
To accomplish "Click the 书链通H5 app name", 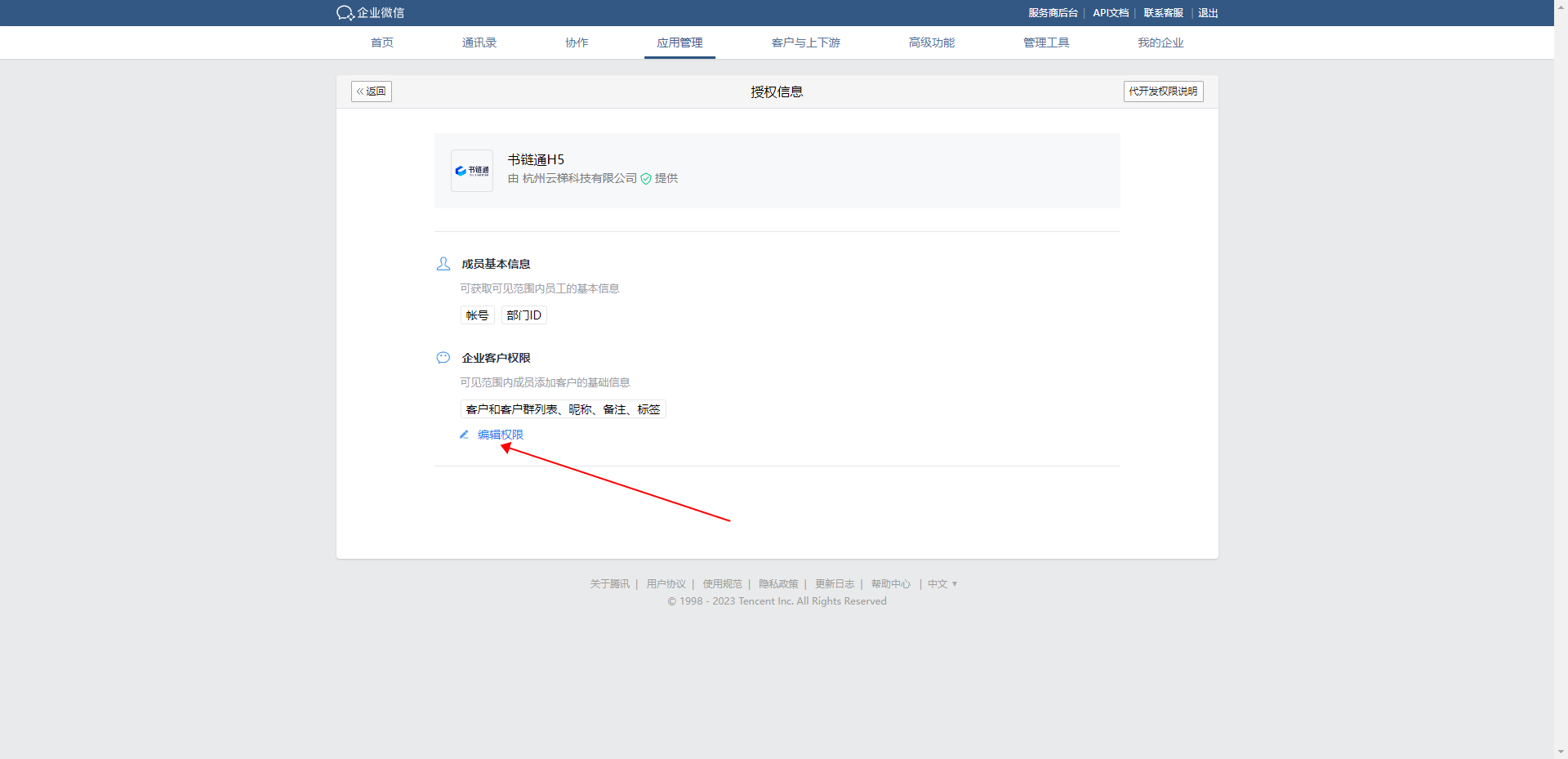I will (x=536, y=159).
